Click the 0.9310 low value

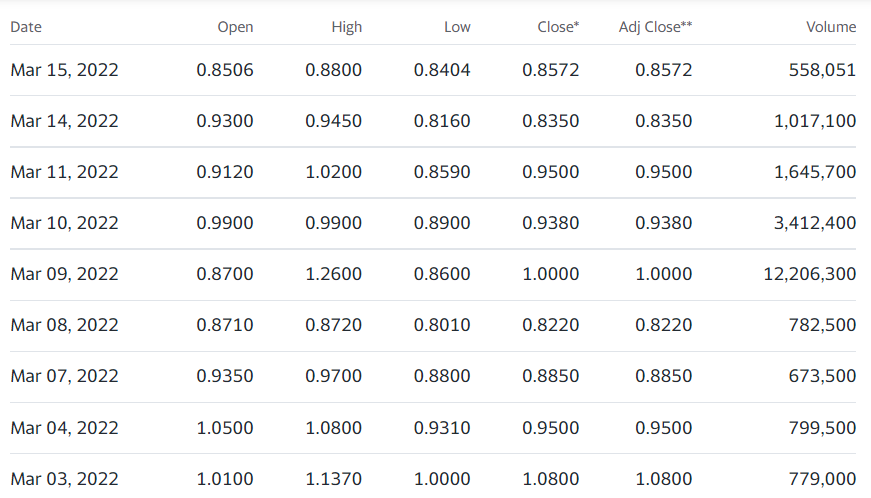click(x=442, y=428)
